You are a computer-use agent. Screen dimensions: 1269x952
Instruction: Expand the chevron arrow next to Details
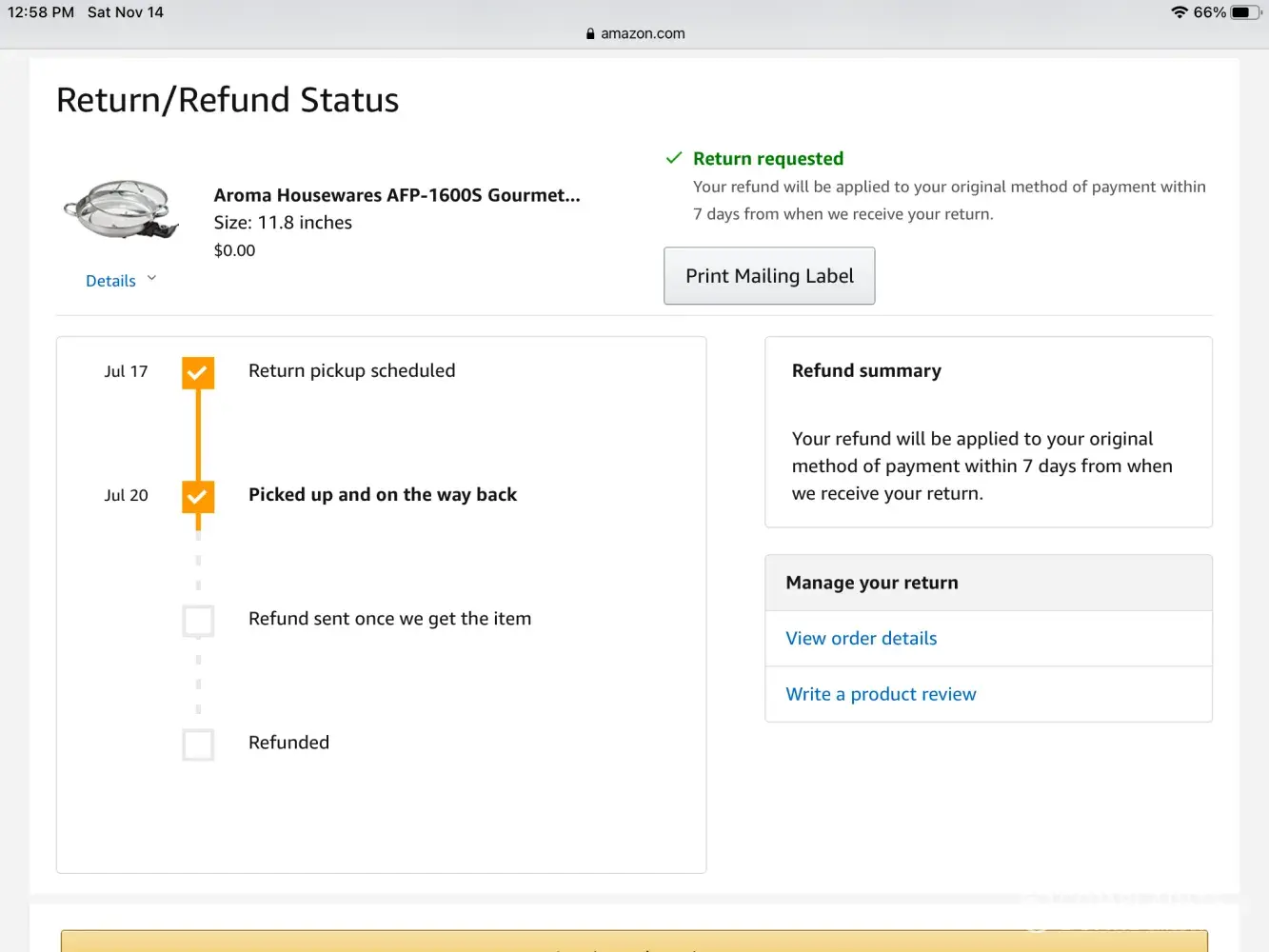click(151, 279)
